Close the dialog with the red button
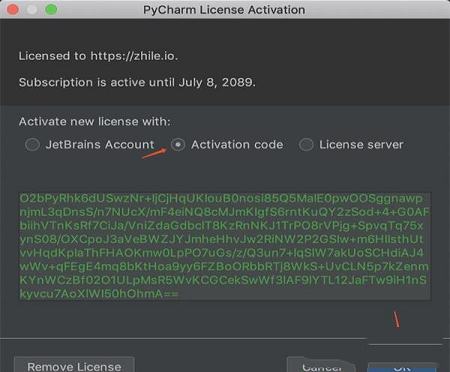 13,9
